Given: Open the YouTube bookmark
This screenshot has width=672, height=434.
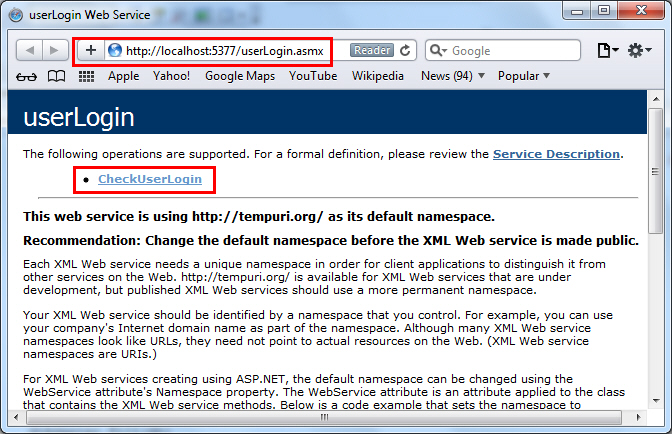Looking at the screenshot, I should click(313, 76).
